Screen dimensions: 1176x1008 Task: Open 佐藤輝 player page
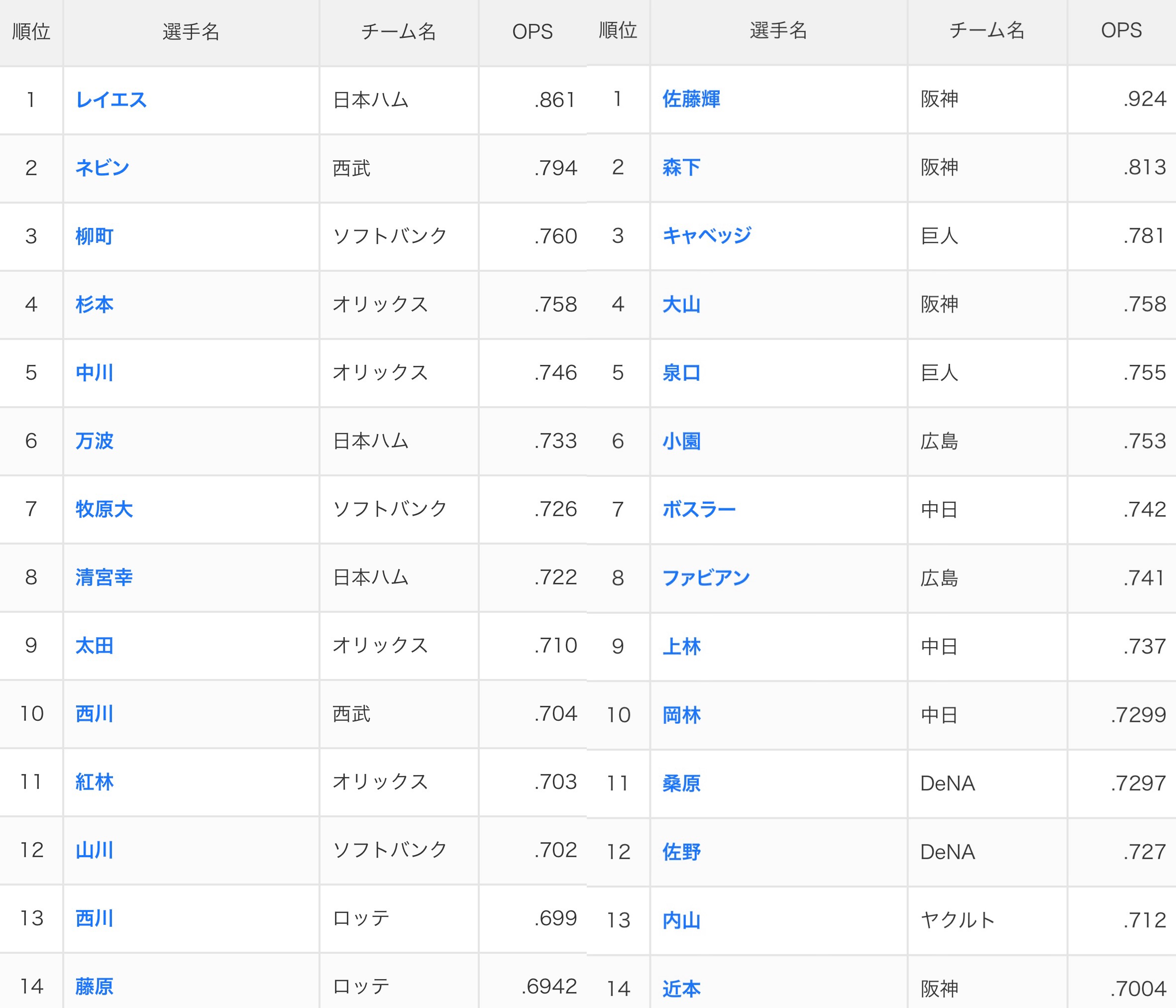pos(691,99)
